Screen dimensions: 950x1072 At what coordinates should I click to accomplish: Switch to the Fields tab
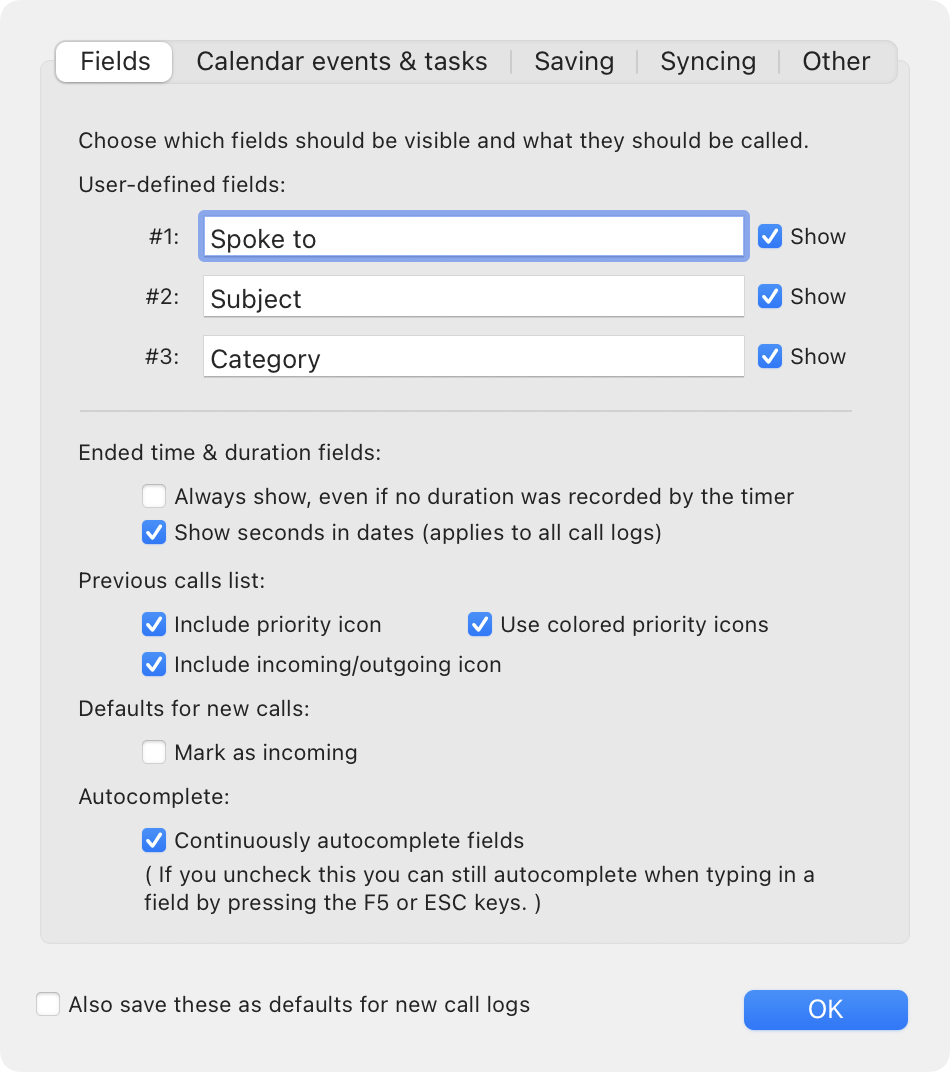115,62
